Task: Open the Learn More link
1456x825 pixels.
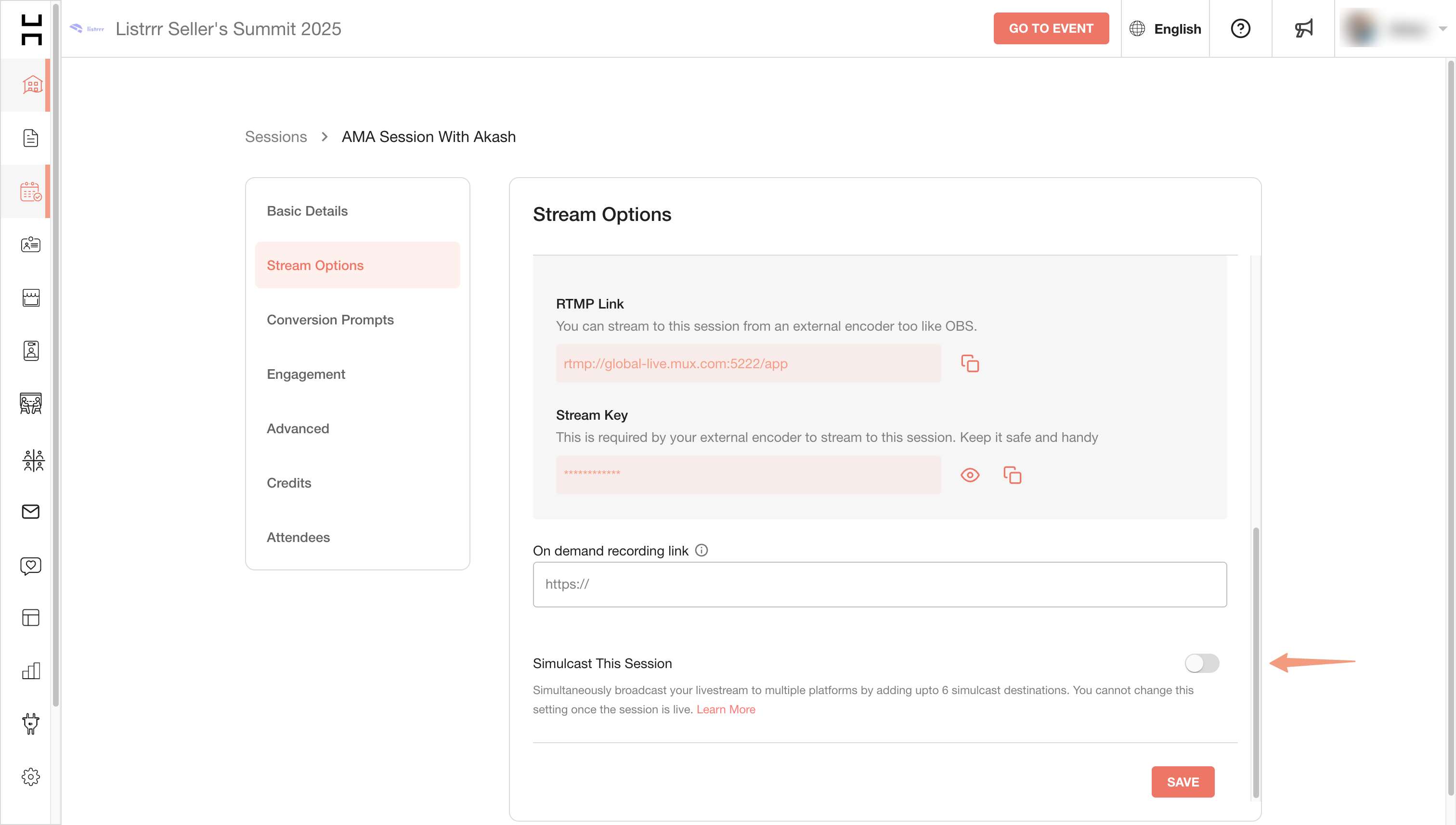Action: [726, 709]
